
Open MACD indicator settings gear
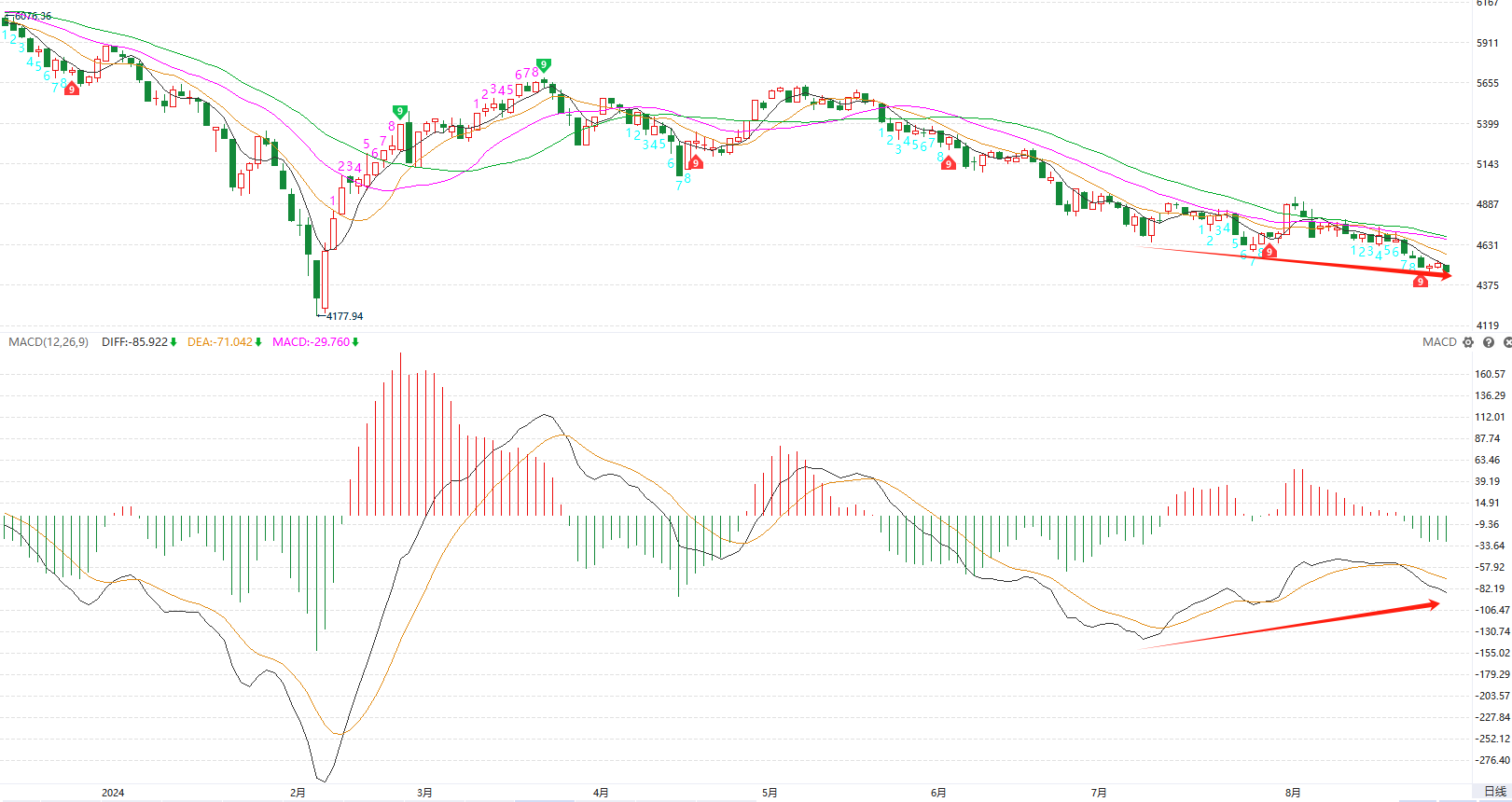[x=1468, y=342]
